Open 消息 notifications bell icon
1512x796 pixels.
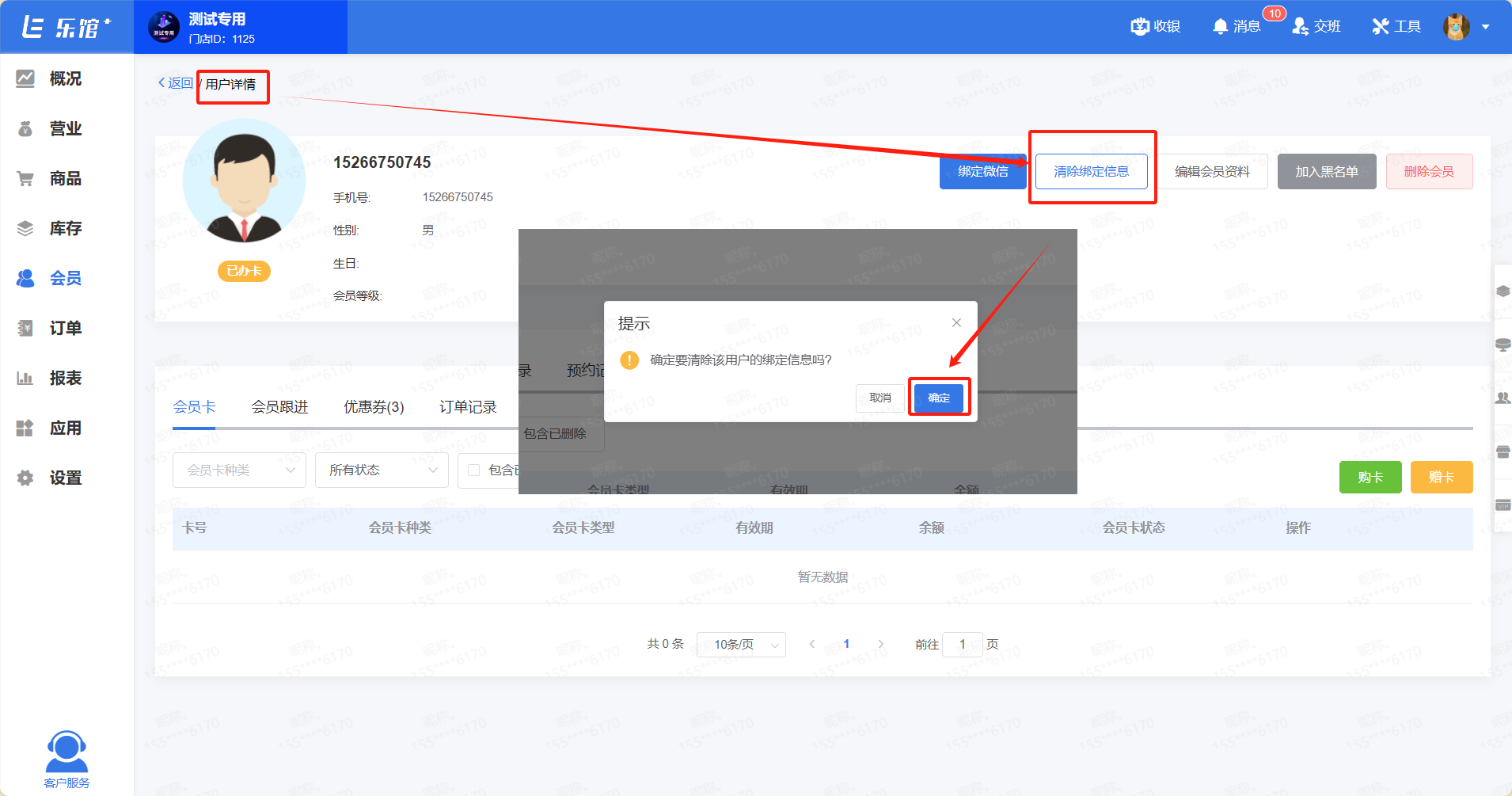pos(1220,27)
